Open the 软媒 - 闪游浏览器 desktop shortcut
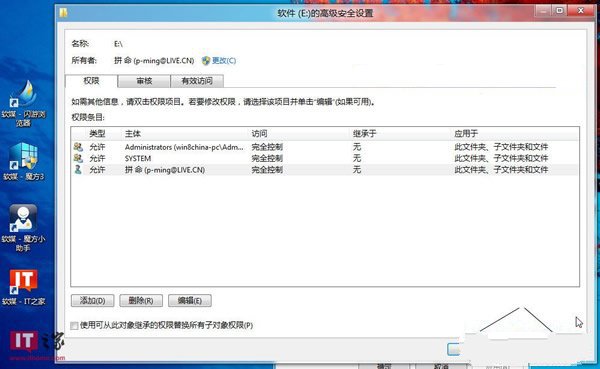 [x=24, y=103]
